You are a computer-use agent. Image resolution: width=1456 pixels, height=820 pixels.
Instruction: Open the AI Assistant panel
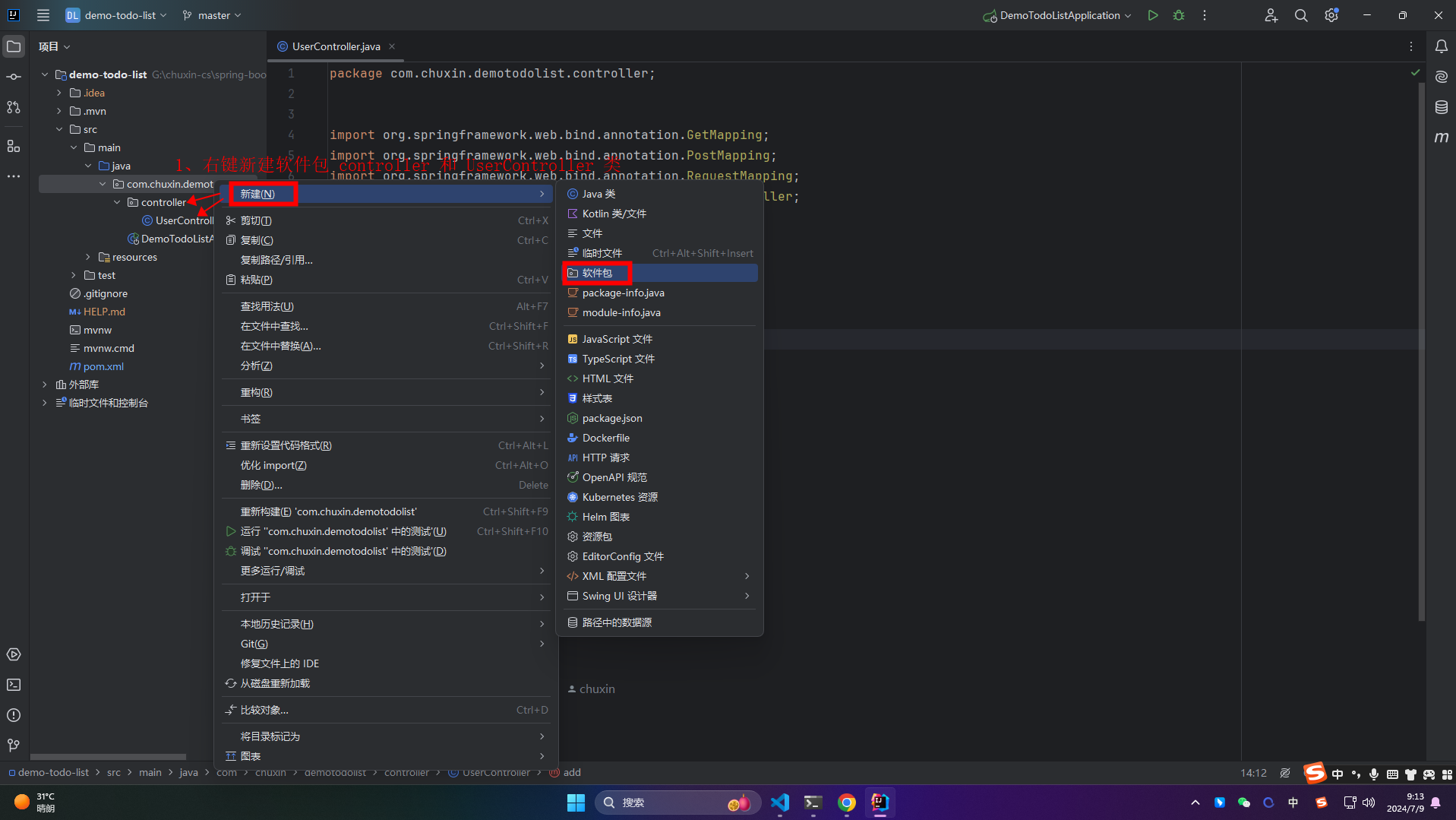pos(1441,77)
